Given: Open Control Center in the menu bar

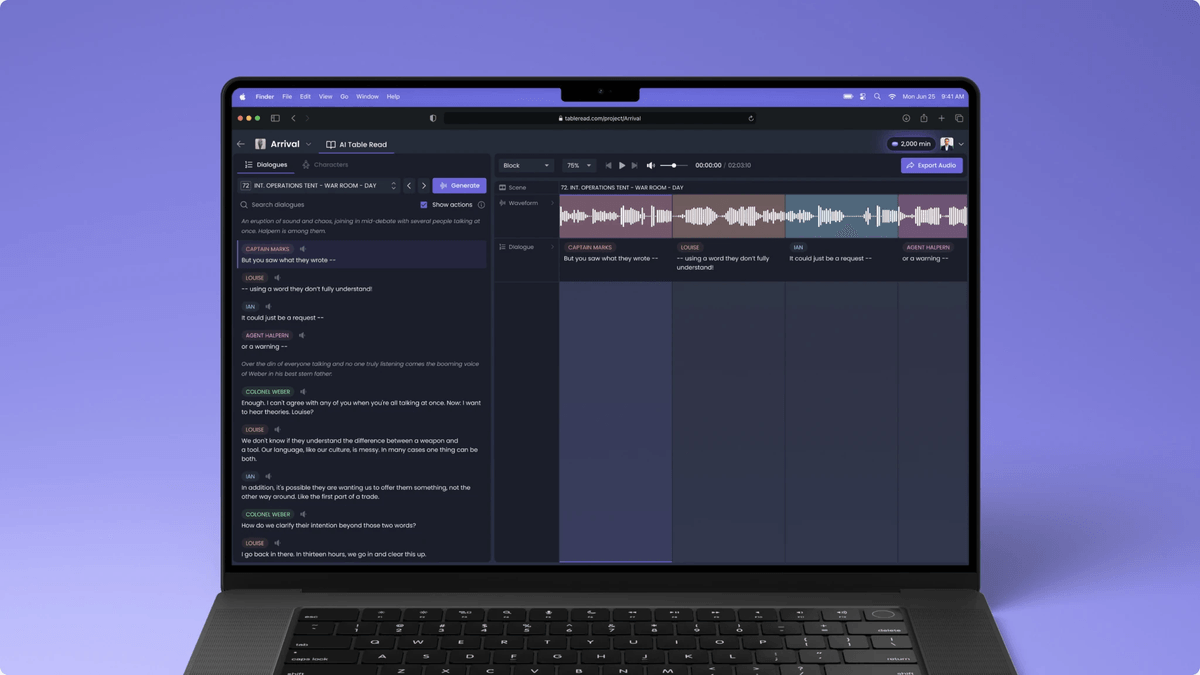Looking at the screenshot, I should 862,97.
